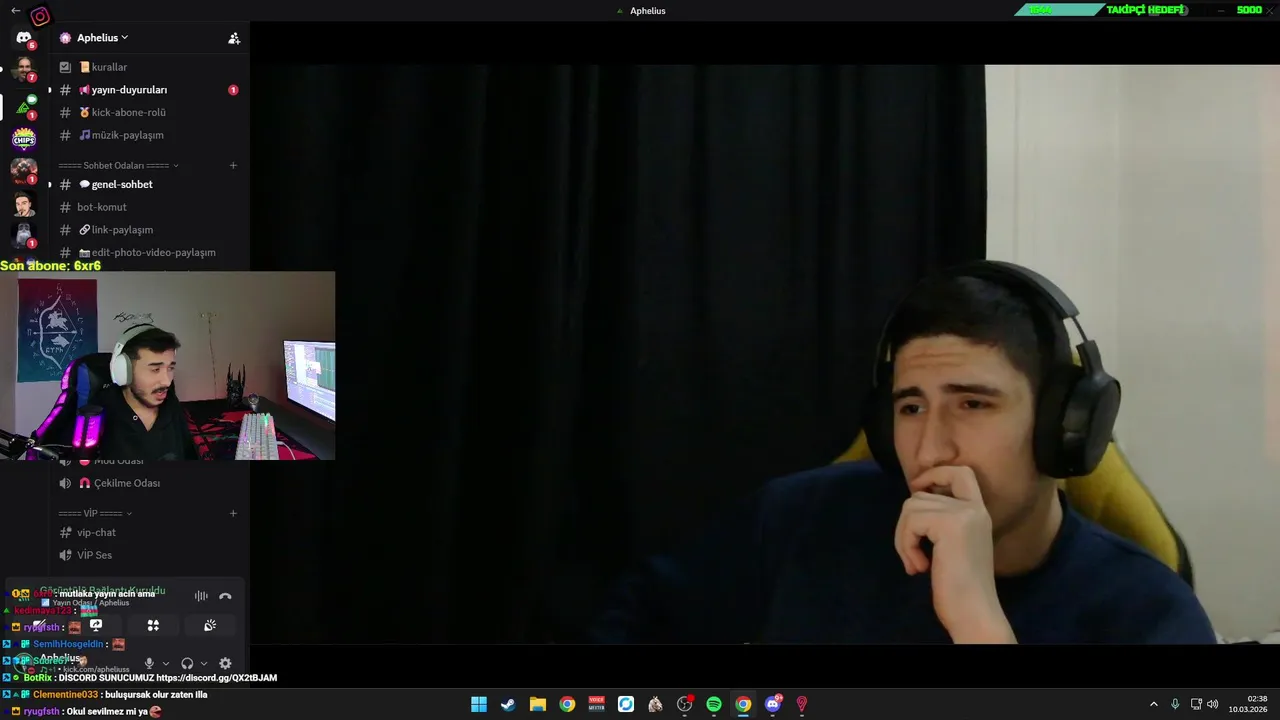The width and height of the screenshot is (1280, 720).
Task: Open the vip-chat channel
Action: click(x=150, y=533)
